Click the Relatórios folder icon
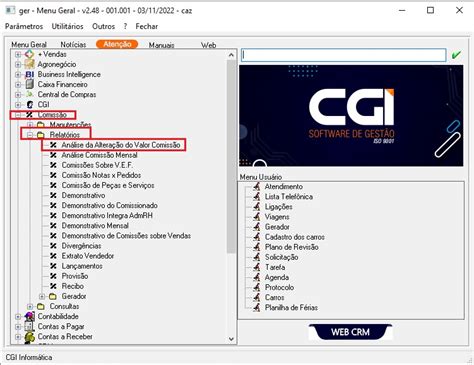 pyautogui.click(x=41, y=135)
